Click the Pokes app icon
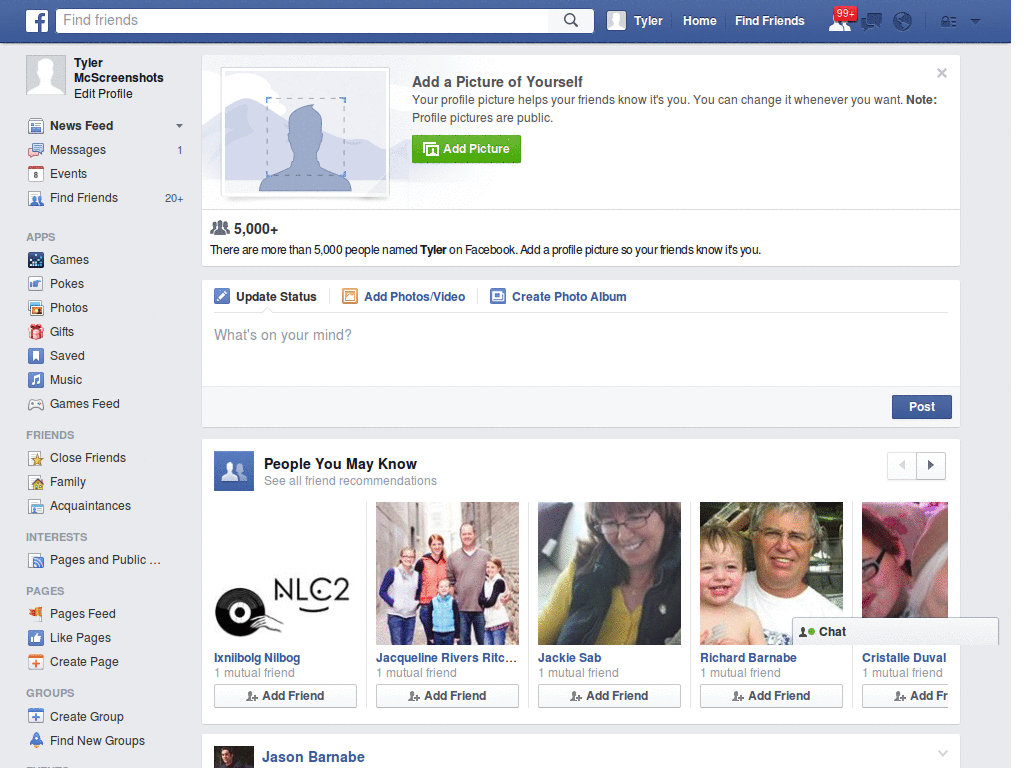Image resolution: width=1024 pixels, height=768 pixels. click(36, 284)
